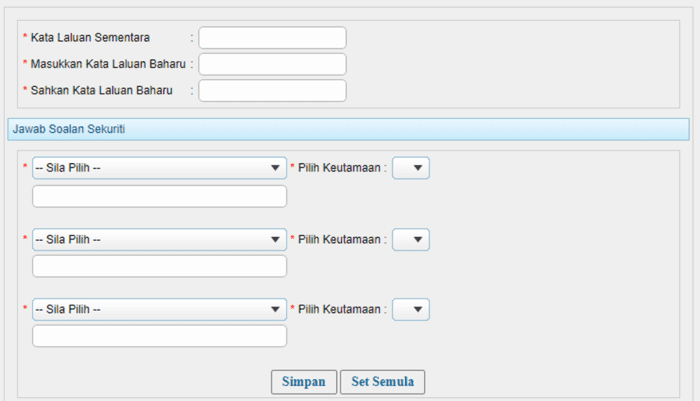Screen dimensions: 700x401
Task: Expand the second Pilih Keutamaan dropdown
Action: 411,239
